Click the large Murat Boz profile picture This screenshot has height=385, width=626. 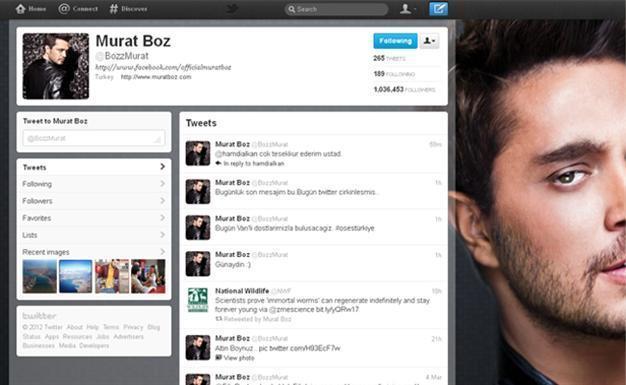click(x=56, y=66)
